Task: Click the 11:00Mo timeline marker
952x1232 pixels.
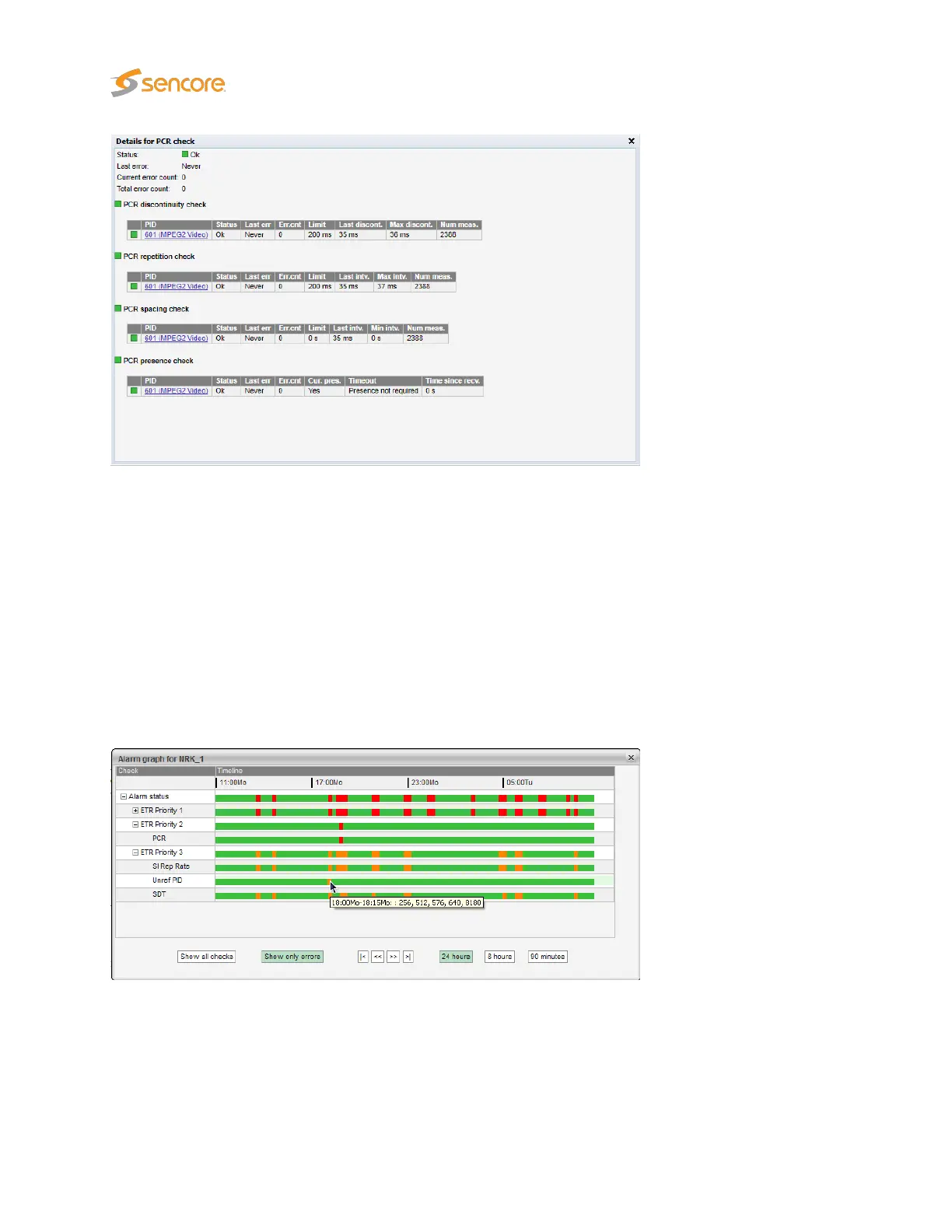Action: (x=233, y=782)
